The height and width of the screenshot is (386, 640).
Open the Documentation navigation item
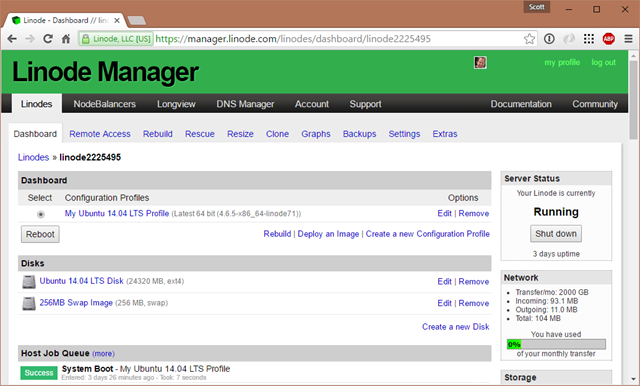click(x=521, y=104)
